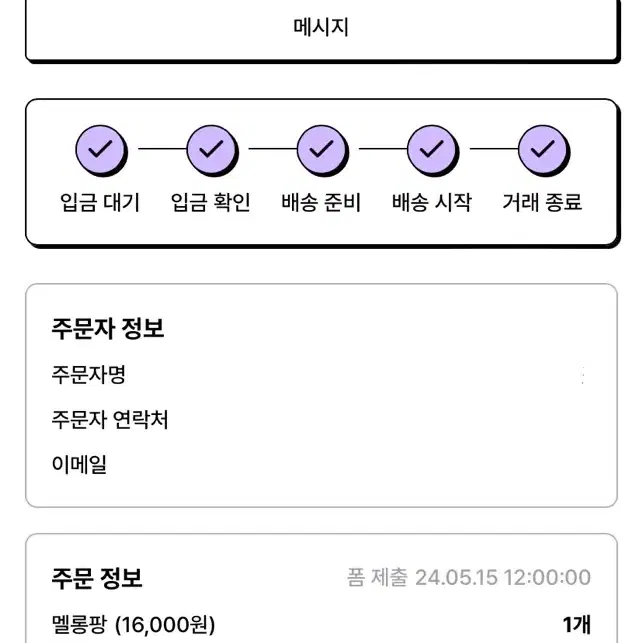The image size is (643, 643).
Task: Click the 입금 확인 checkmark circle
Action: (x=212, y=150)
